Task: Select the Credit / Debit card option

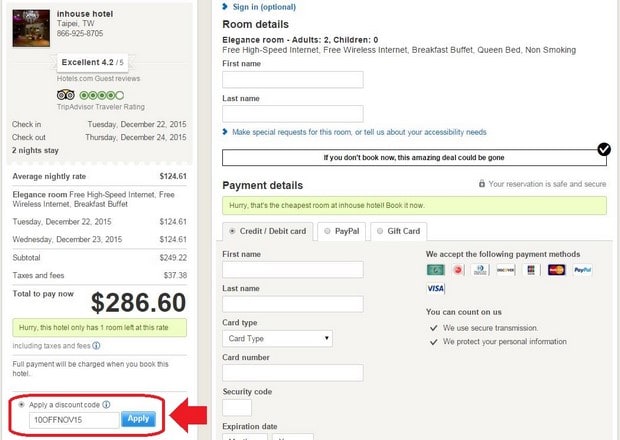Action: click(x=232, y=231)
